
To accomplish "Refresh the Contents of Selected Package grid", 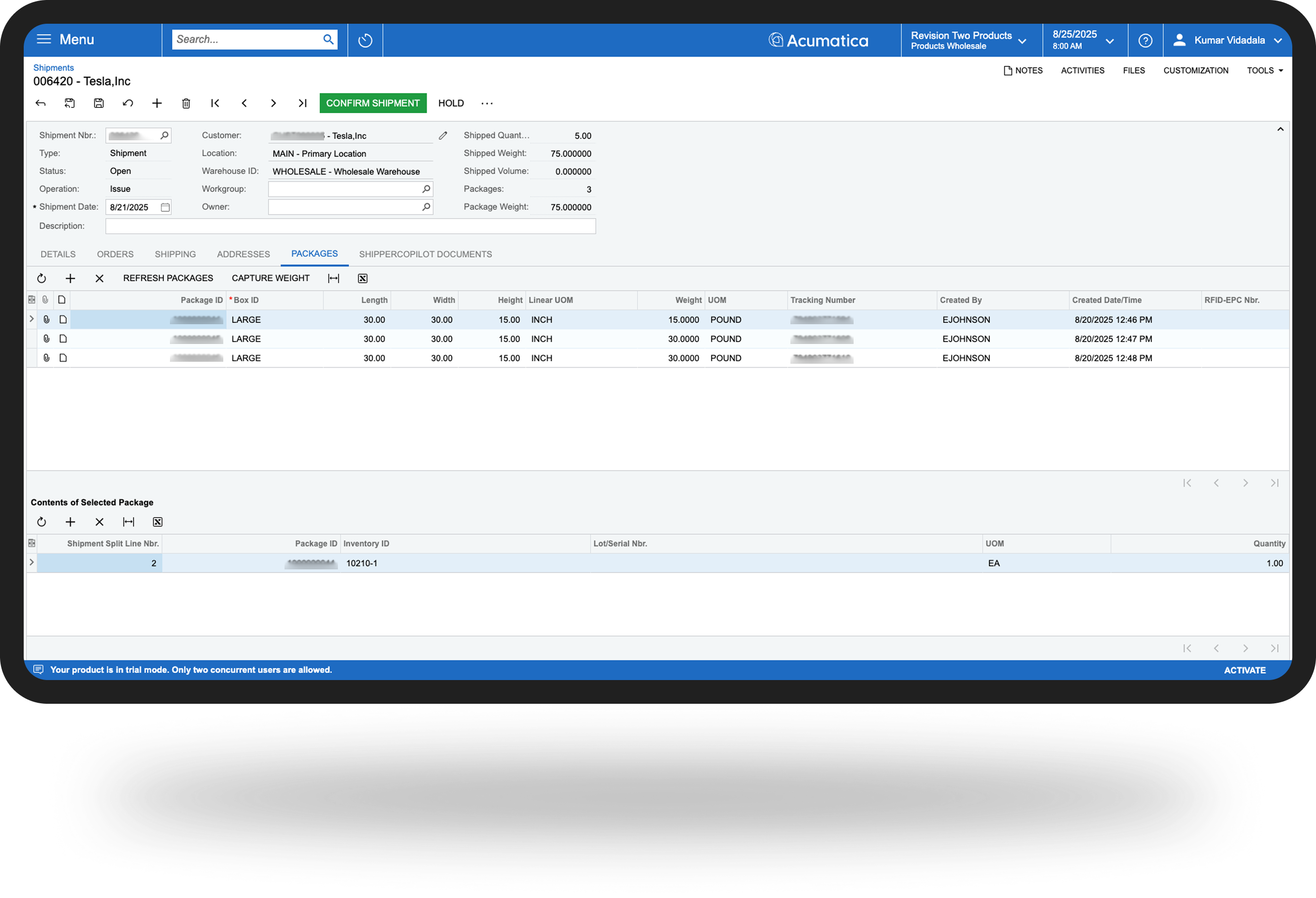I will click(x=41, y=522).
